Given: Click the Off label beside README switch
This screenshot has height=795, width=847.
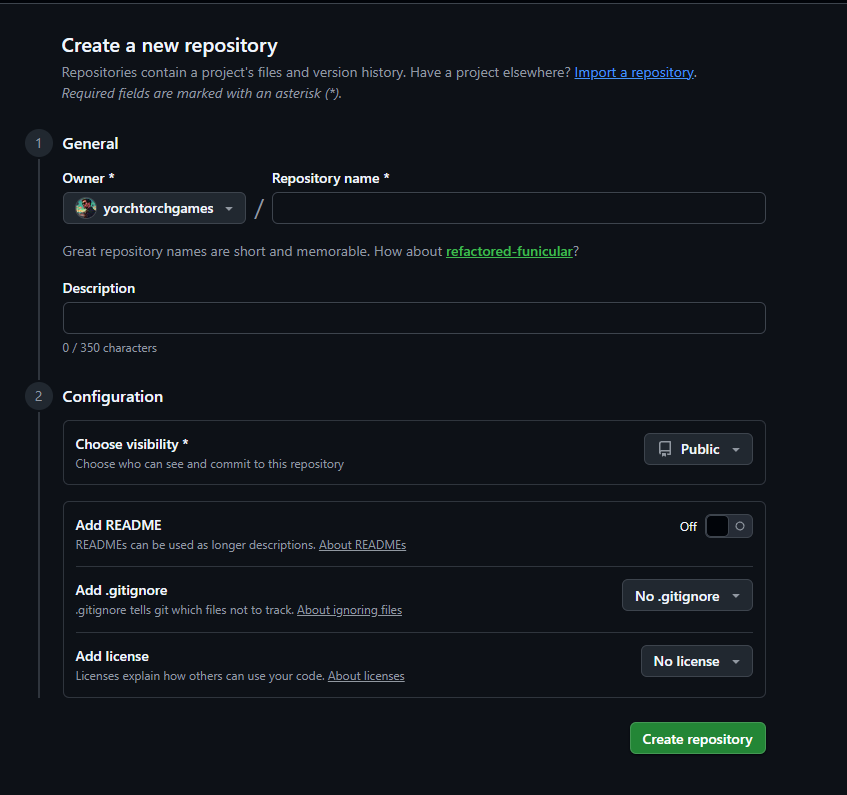Looking at the screenshot, I should pos(688,527).
